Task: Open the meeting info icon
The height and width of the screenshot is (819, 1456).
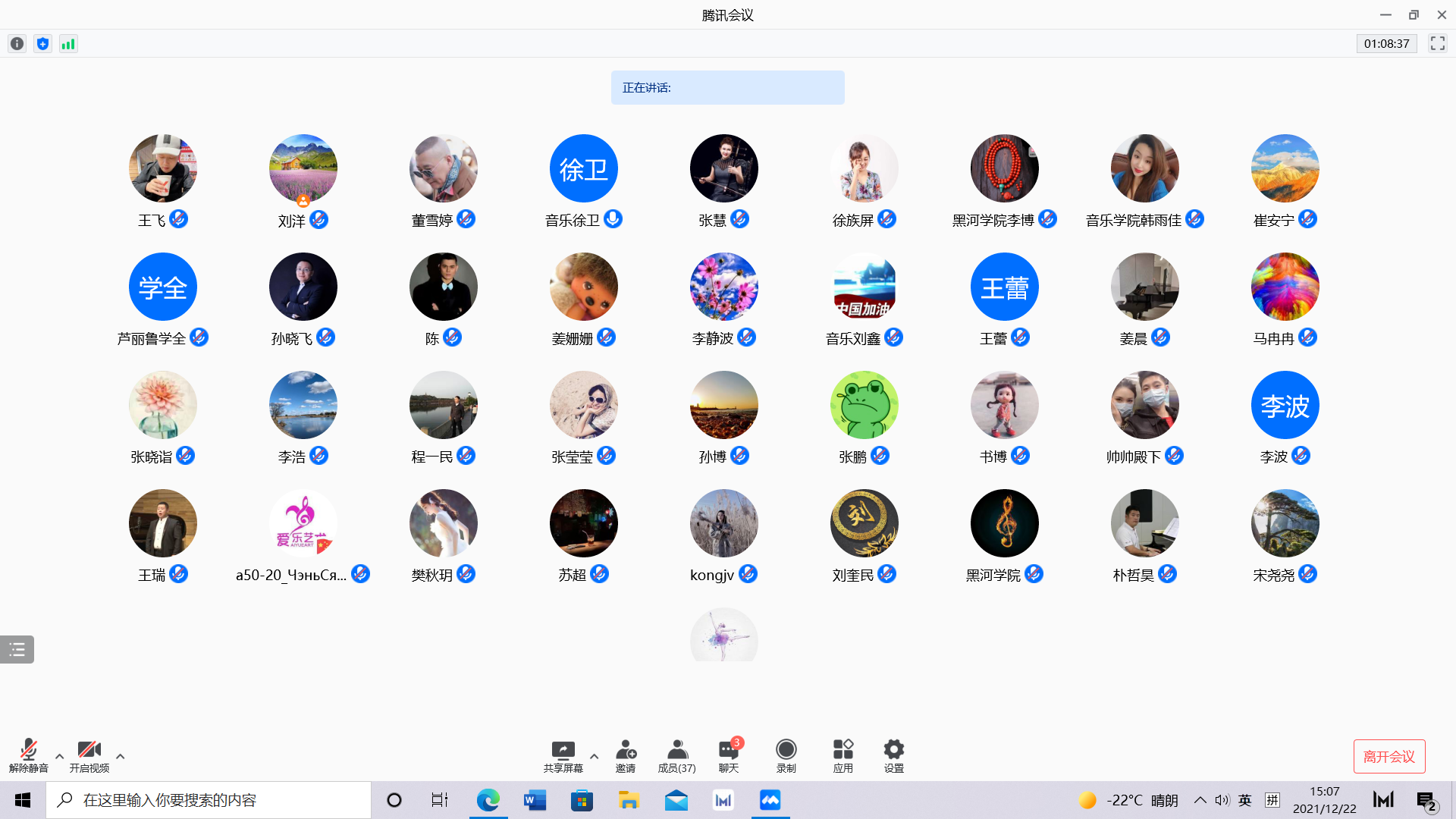Action: pyautogui.click(x=17, y=44)
